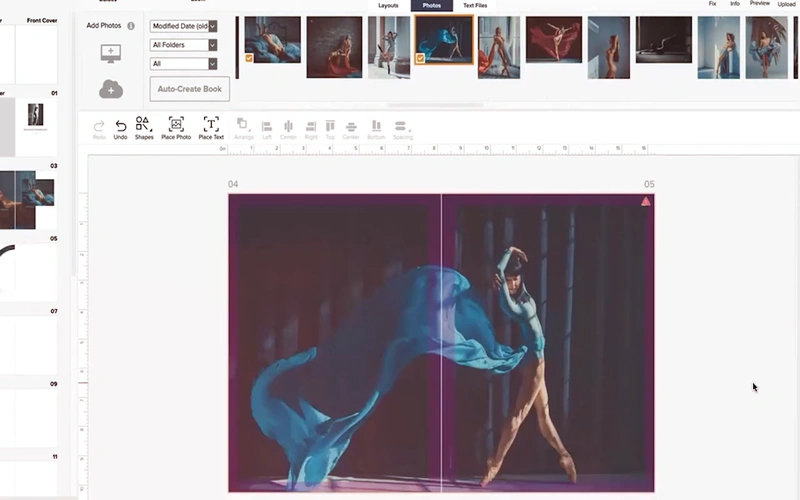Open page 07 thumbnail in sidebar
This screenshot has width=800, height=500.
tap(28, 345)
